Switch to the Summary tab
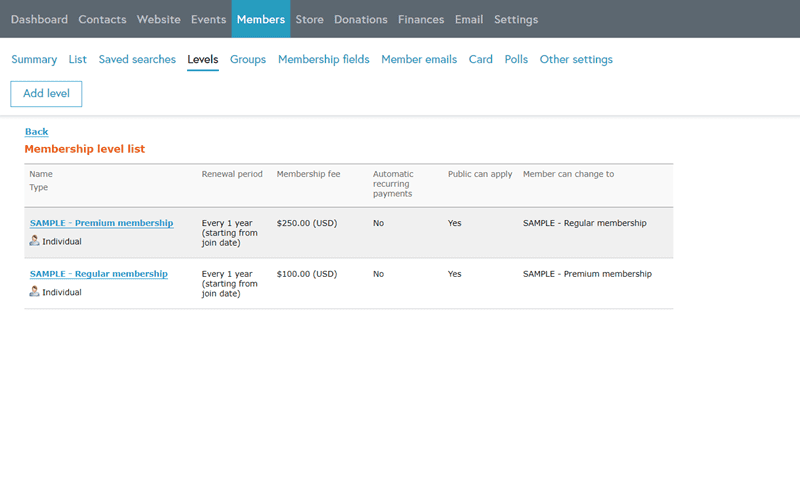Screen dimensions: 800x489 point(34,59)
